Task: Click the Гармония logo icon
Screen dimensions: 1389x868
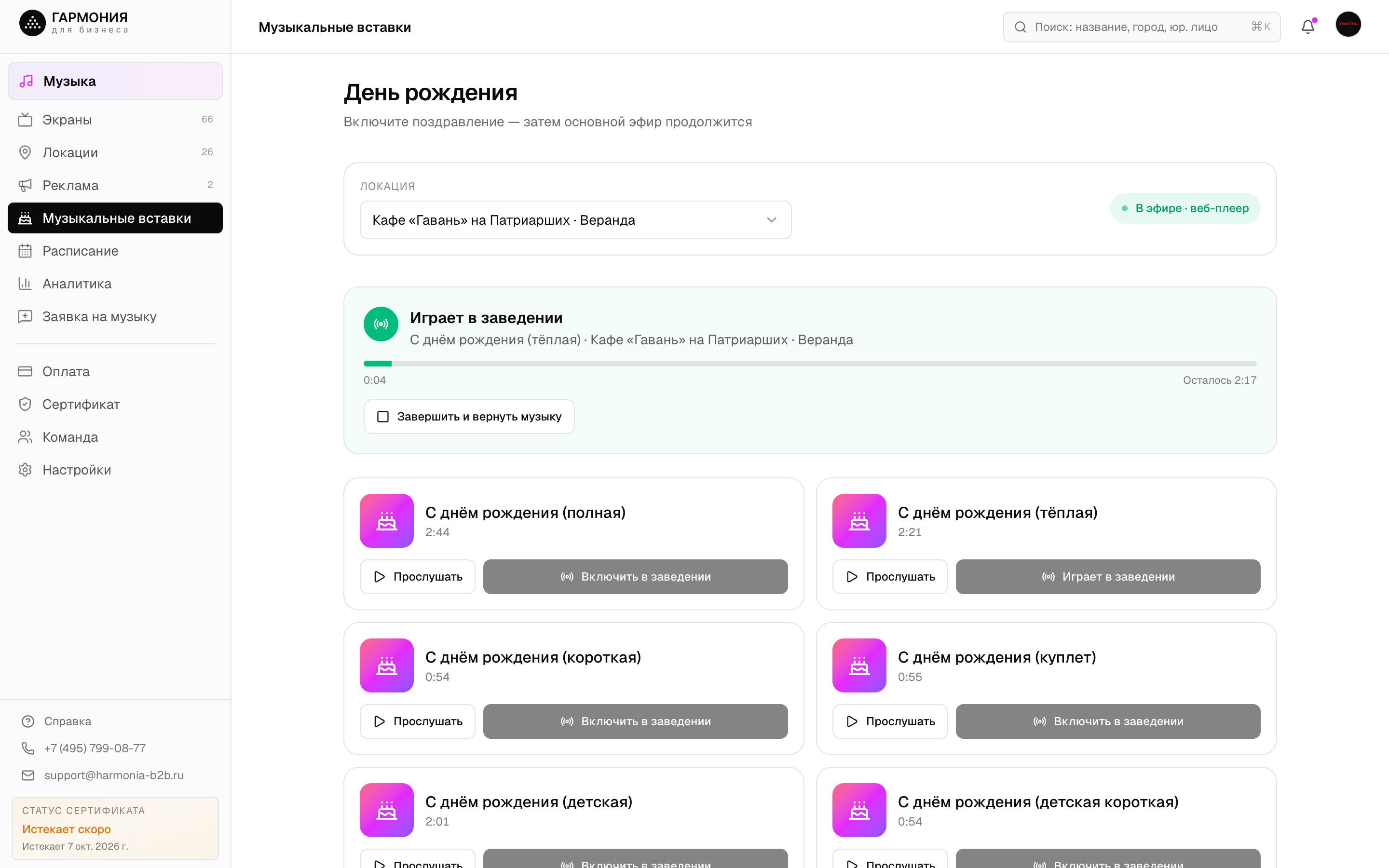Action: pos(33,23)
